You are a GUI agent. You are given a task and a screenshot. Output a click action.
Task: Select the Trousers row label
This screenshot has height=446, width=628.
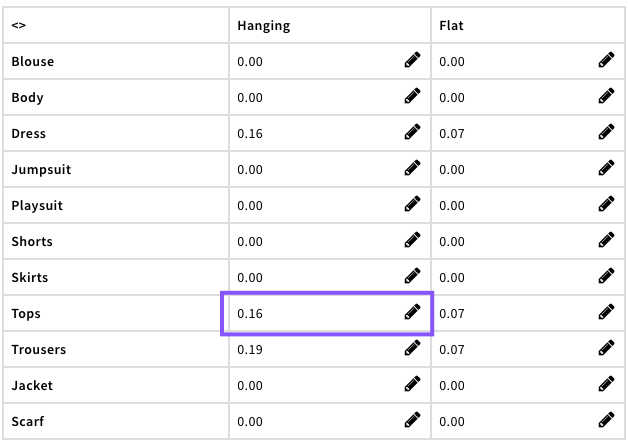click(38, 350)
